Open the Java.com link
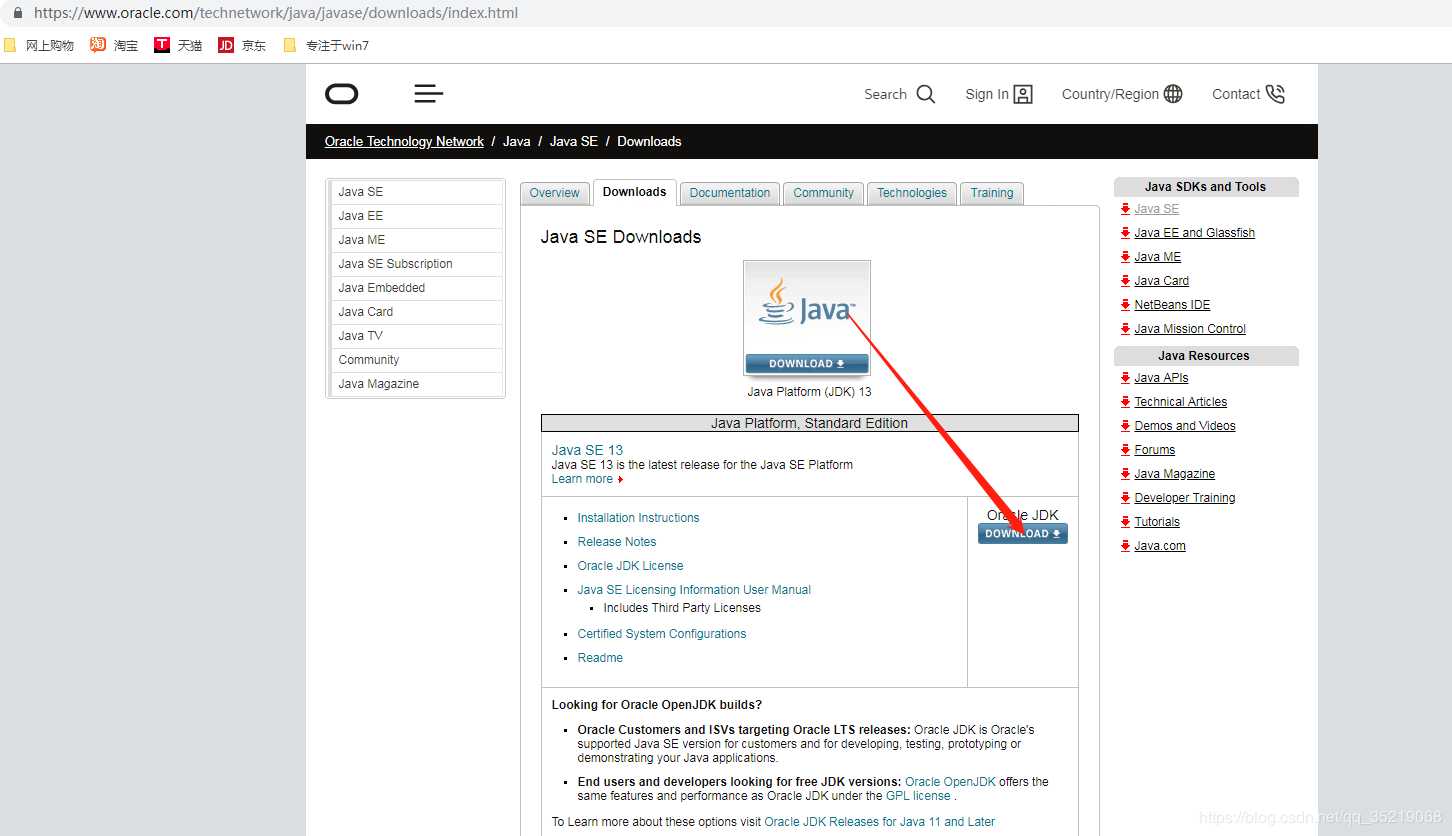Screen dimensions: 1452x836 click(x=1160, y=546)
